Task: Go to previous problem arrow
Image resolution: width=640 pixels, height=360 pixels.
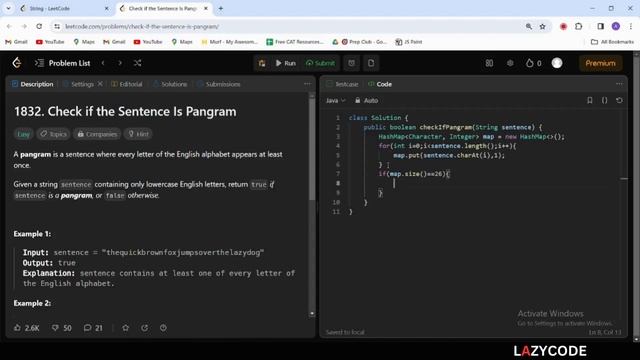Action: tap(103, 63)
